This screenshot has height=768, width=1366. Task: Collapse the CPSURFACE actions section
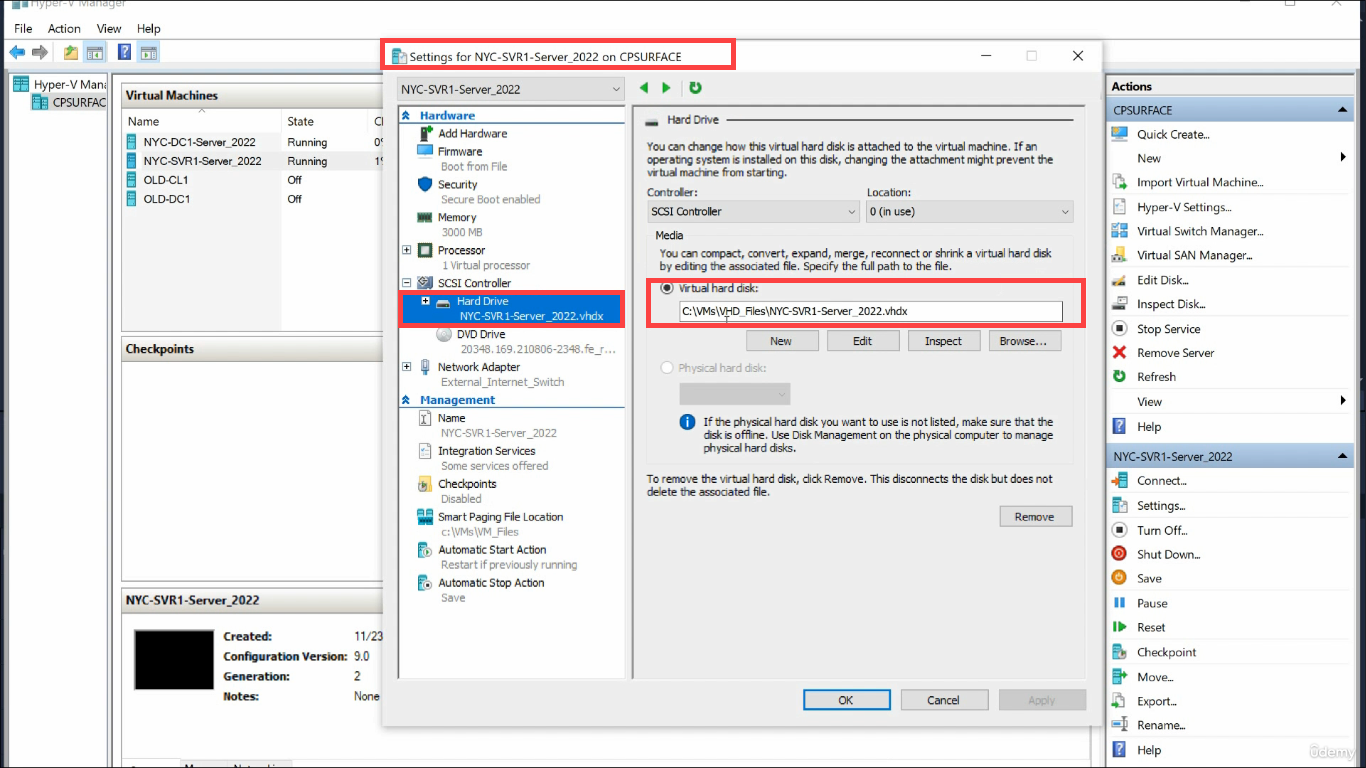[1343, 110]
